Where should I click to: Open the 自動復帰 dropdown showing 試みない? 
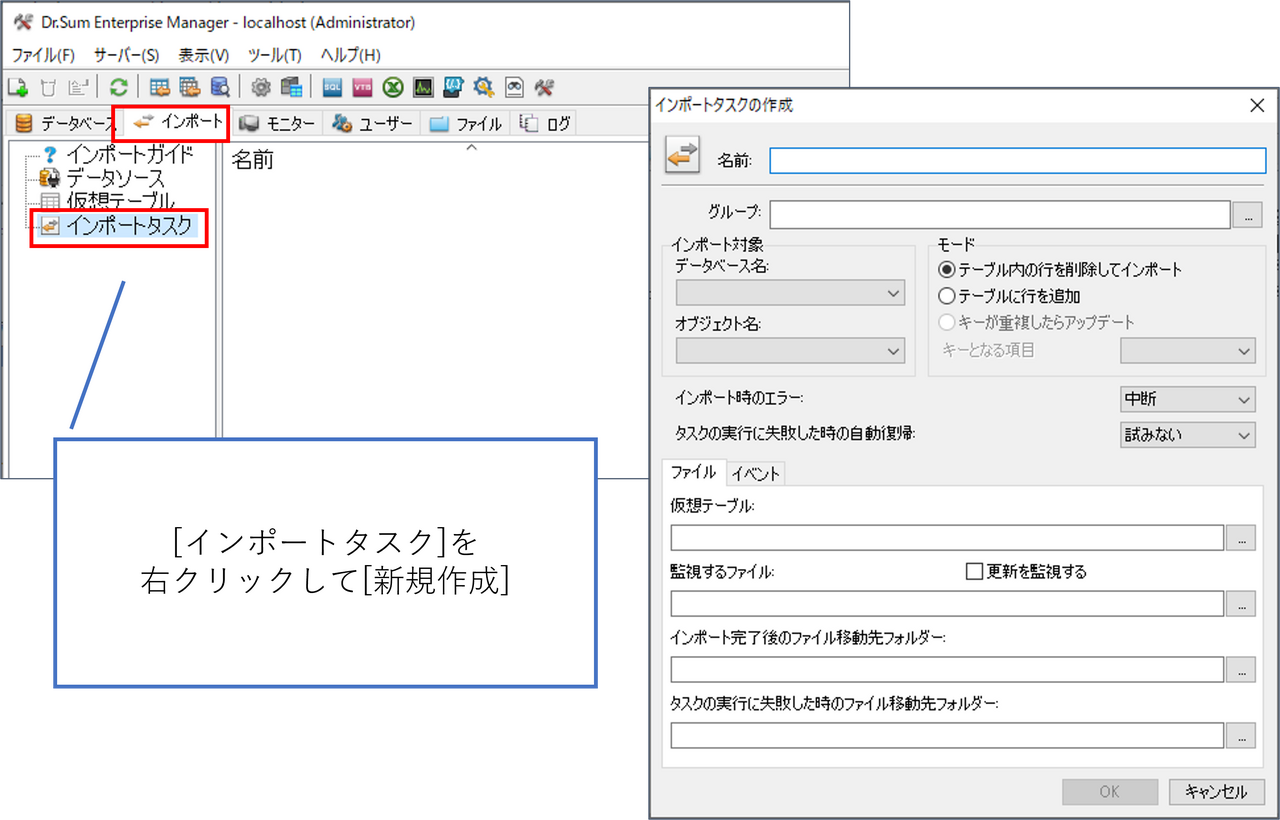click(1188, 435)
